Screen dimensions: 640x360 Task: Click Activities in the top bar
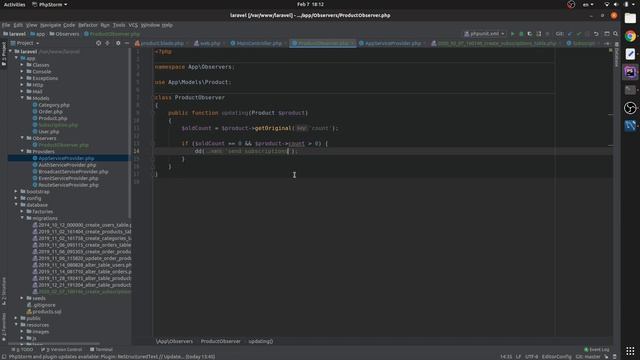14,4
